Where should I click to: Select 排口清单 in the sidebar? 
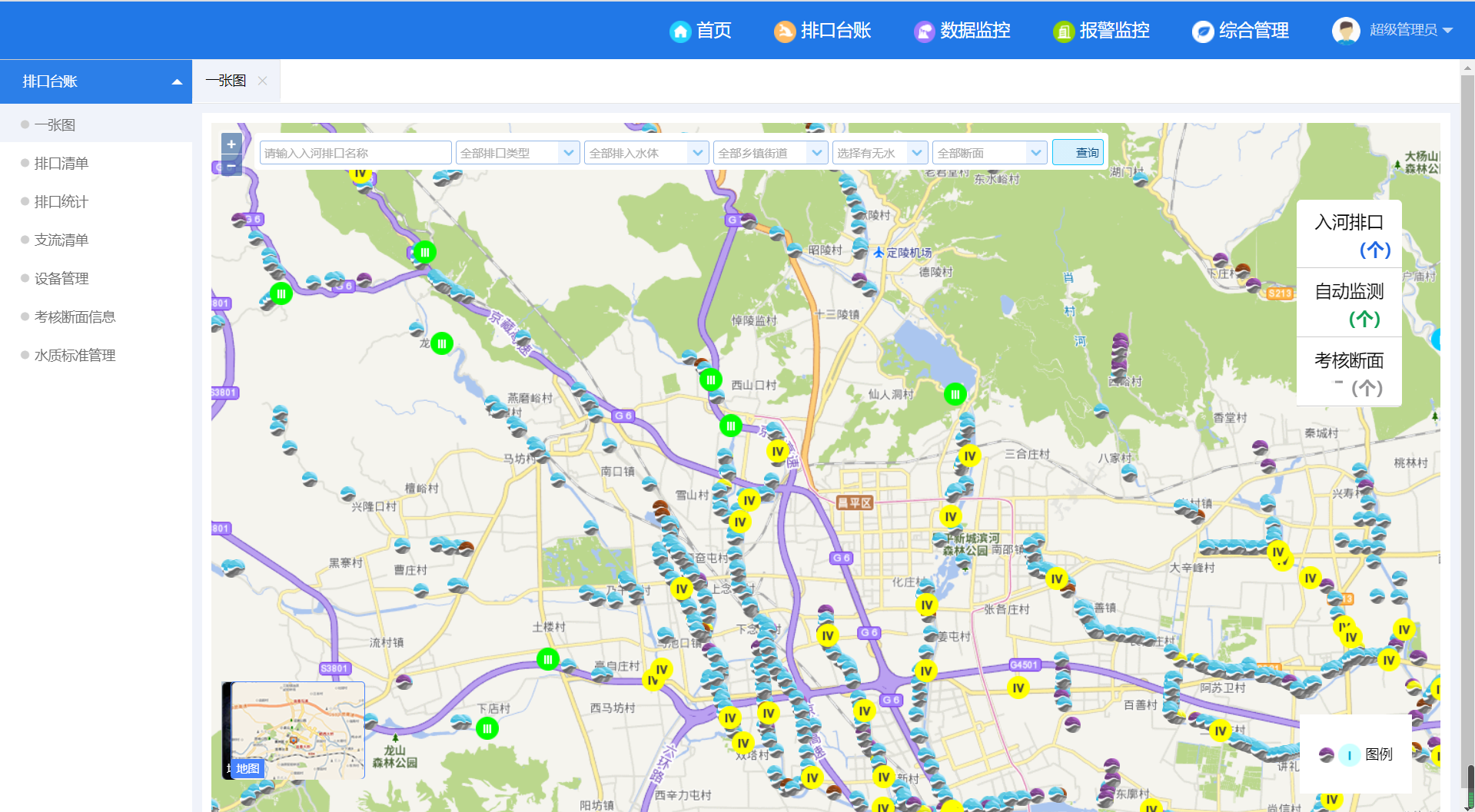61,163
